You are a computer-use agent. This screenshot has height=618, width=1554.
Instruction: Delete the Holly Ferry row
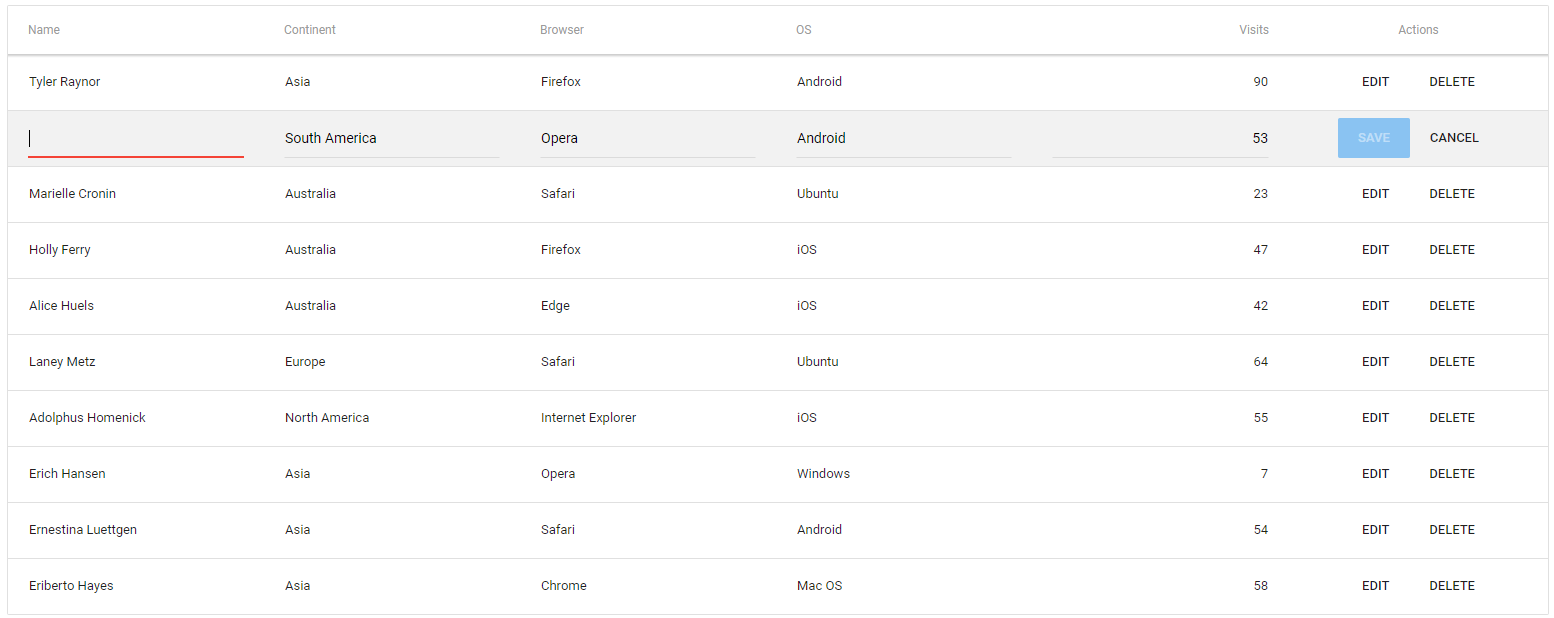tap(1451, 250)
